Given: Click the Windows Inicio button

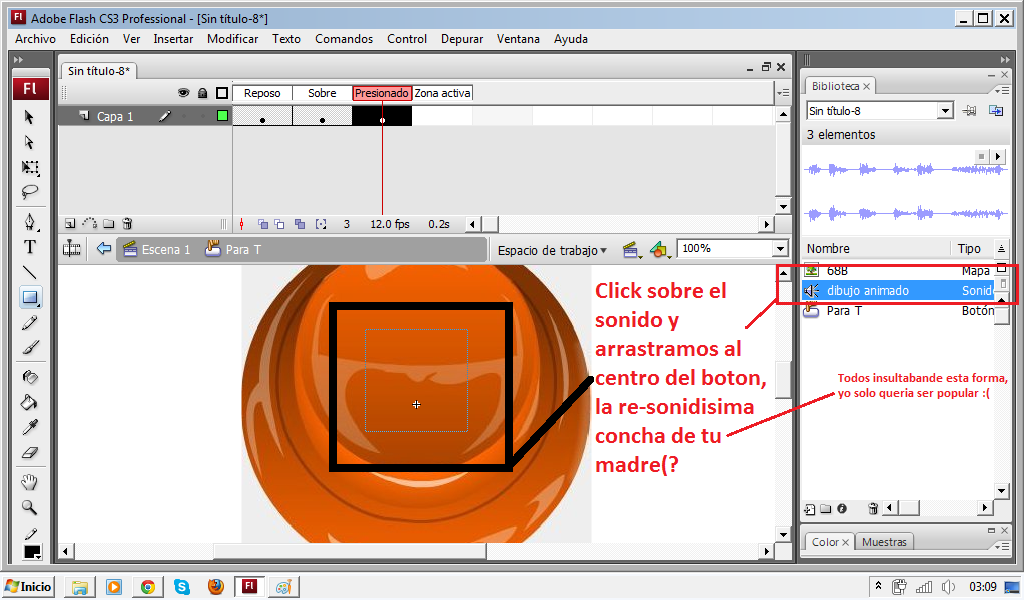Looking at the screenshot, I should tap(28, 586).
